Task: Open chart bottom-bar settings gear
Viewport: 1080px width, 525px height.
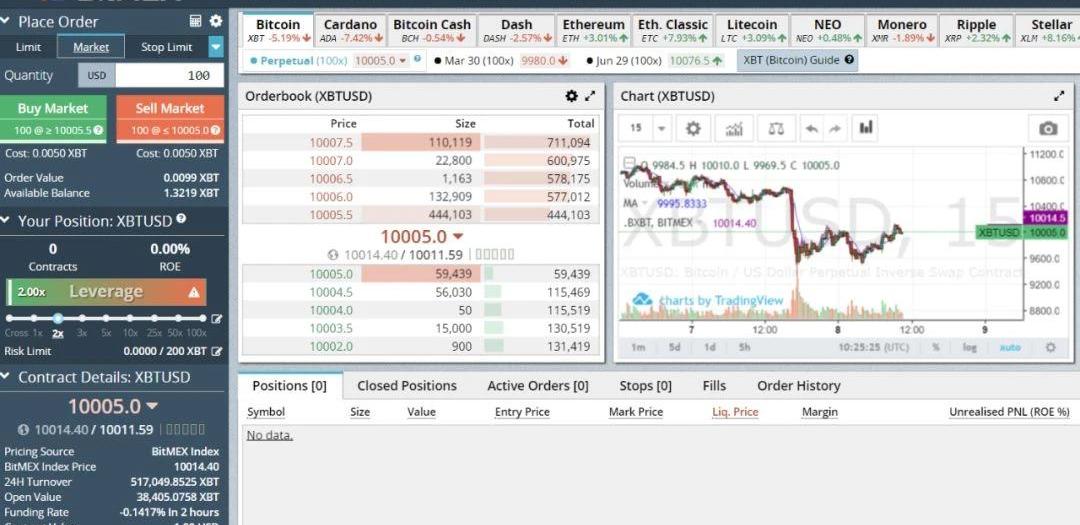Action: [1050, 347]
